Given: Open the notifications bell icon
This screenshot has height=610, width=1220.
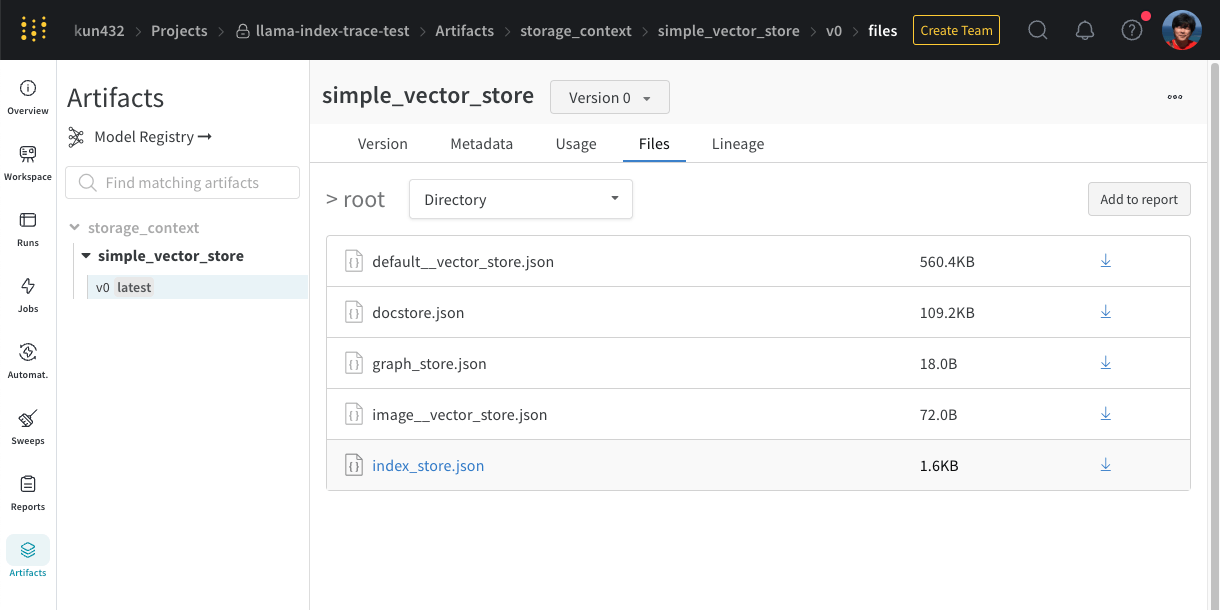Looking at the screenshot, I should point(1085,30).
